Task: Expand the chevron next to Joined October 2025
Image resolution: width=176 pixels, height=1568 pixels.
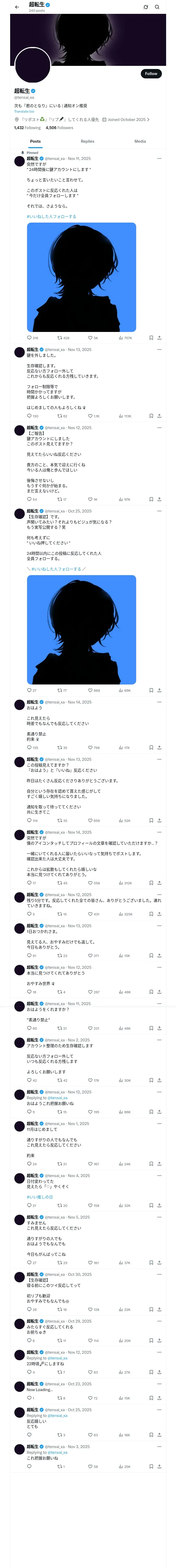Action: tap(148, 119)
